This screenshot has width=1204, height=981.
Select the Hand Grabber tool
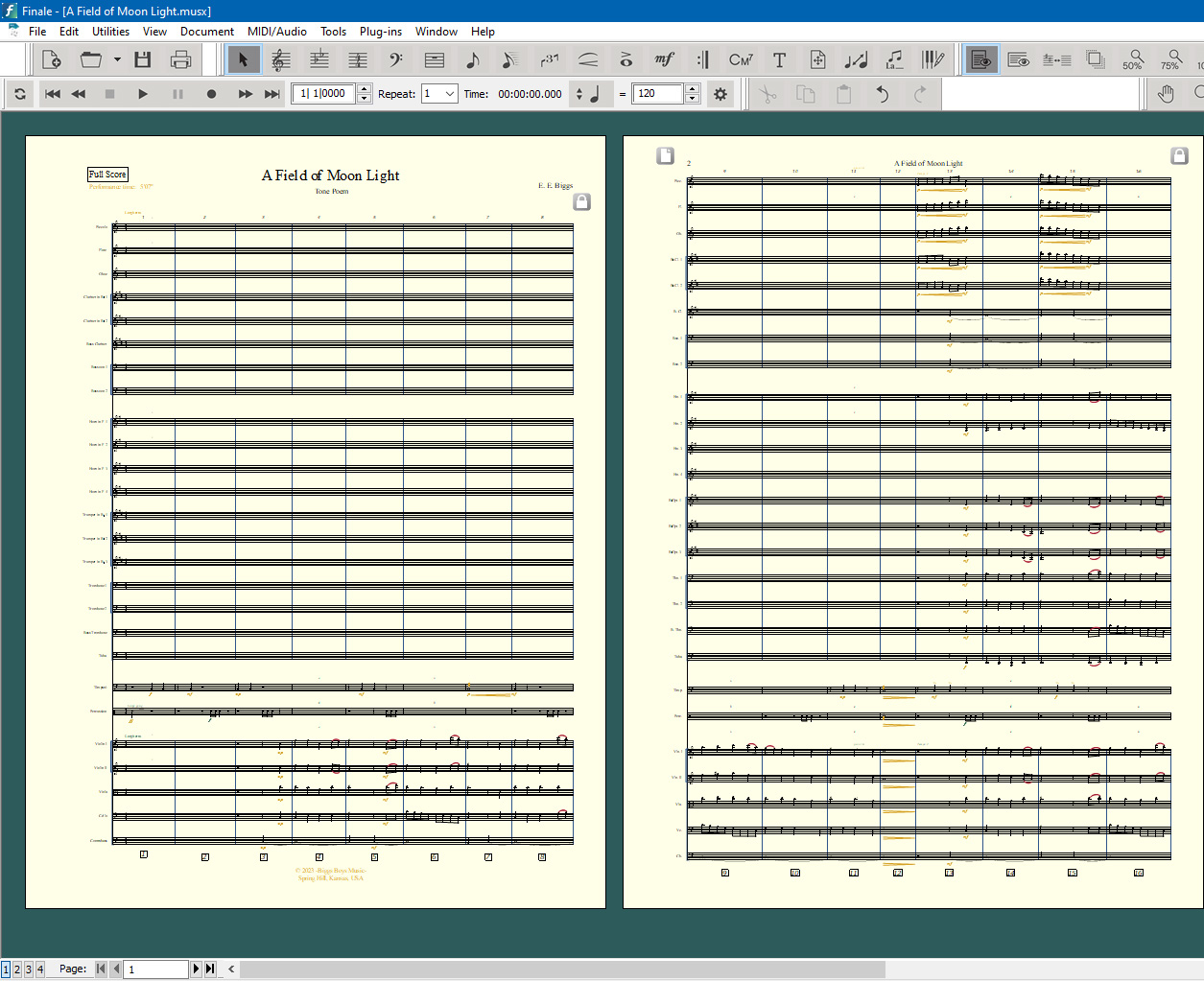pyautogui.click(x=1166, y=94)
